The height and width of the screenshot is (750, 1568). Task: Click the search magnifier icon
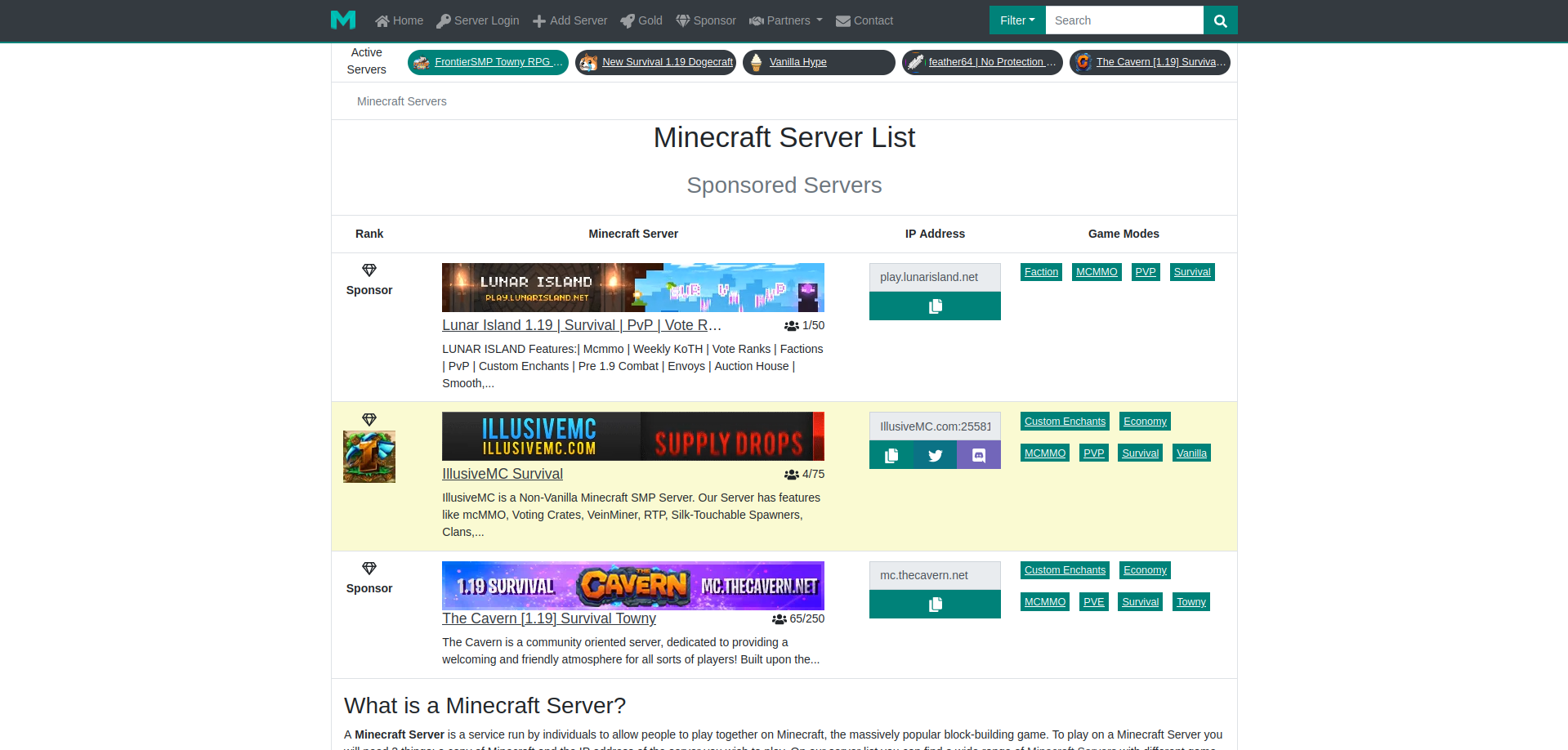coord(1219,20)
